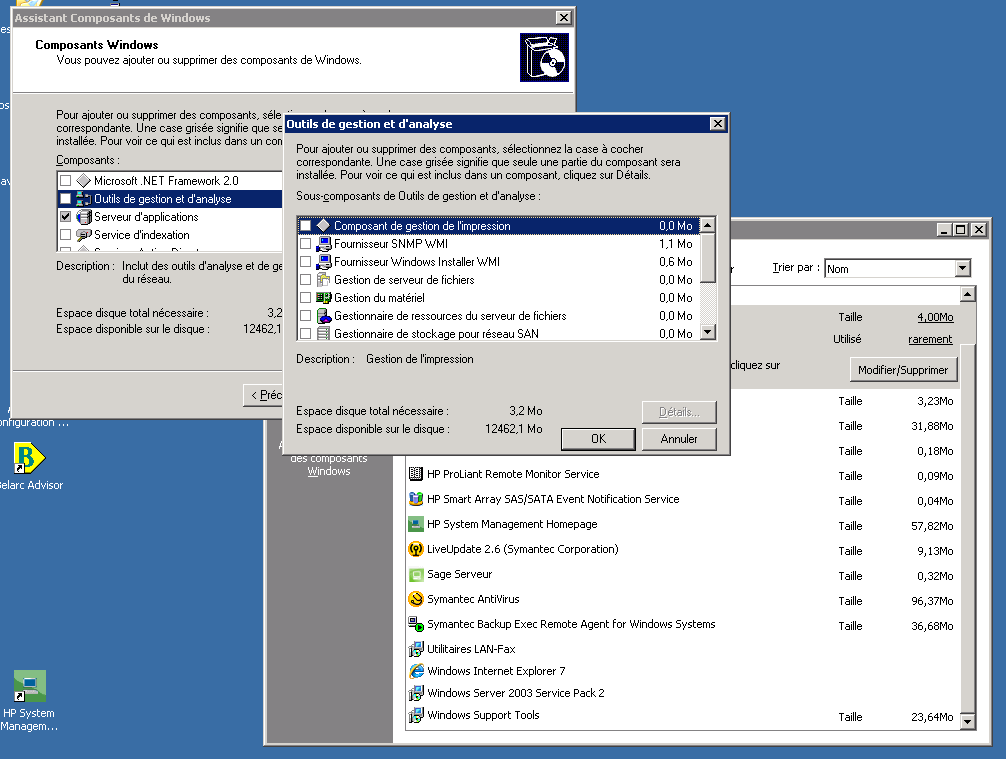
Task: Click the Gestion de serveur de fichiers icon
Action: pos(323,280)
